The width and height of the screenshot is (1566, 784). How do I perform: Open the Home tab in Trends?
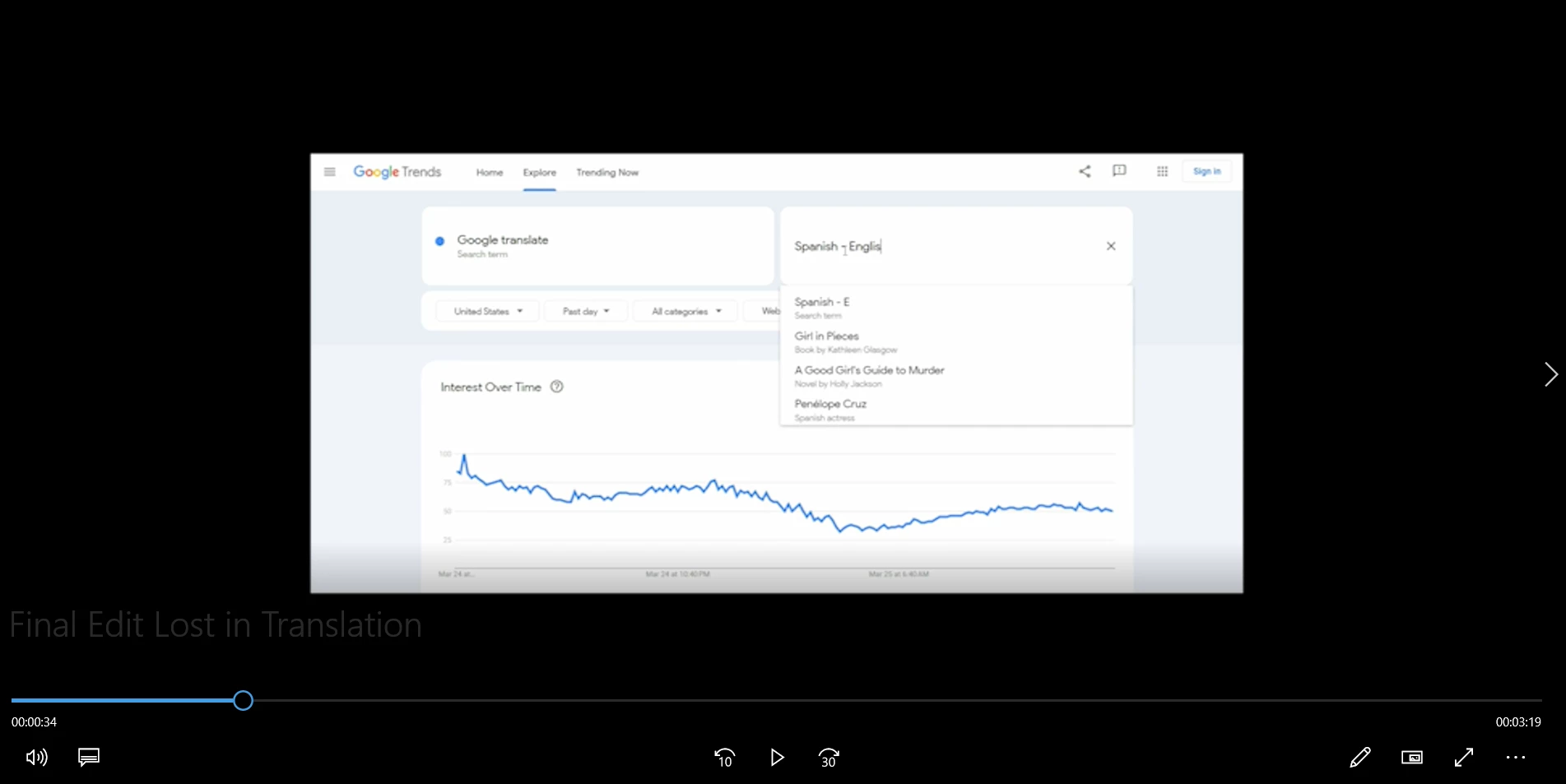point(490,173)
